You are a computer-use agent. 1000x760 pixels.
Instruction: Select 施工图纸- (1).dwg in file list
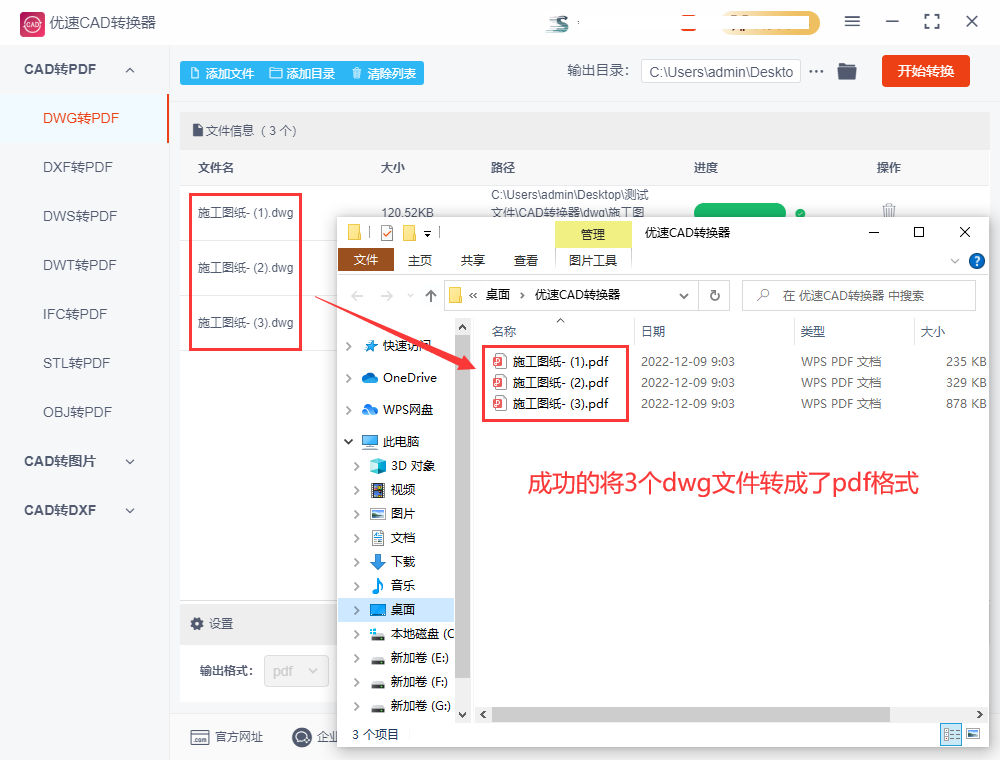(x=246, y=213)
